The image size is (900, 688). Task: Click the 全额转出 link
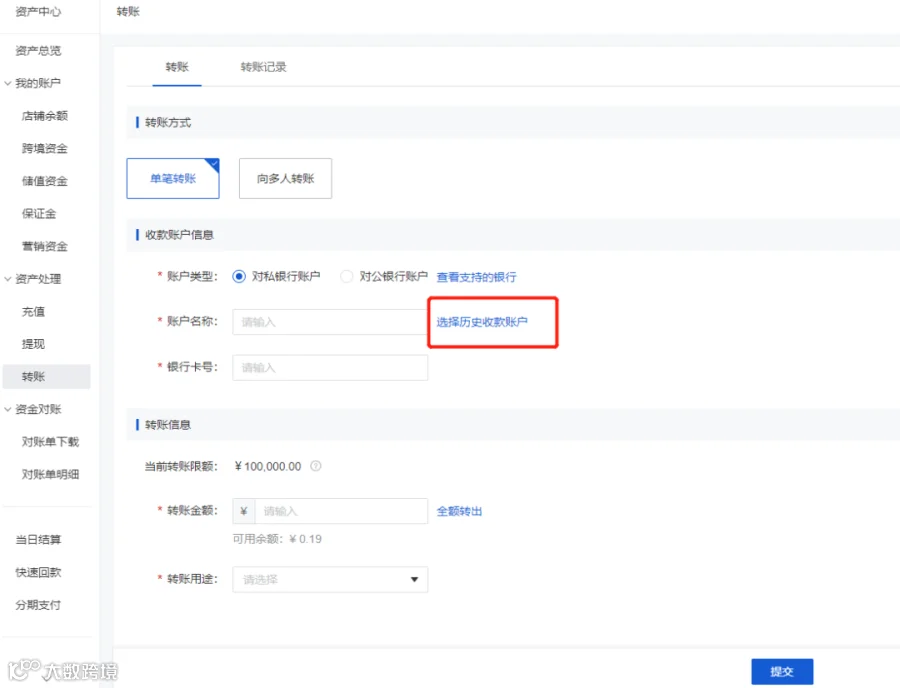tap(459, 511)
